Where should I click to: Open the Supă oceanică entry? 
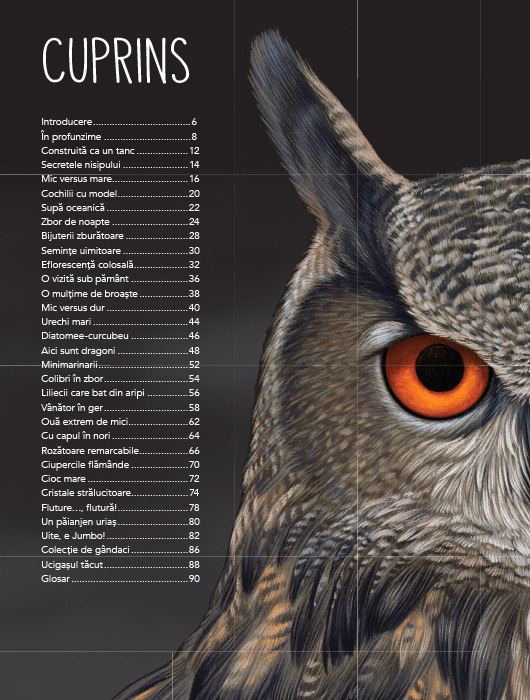pyautogui.click(x=120, y=208)
